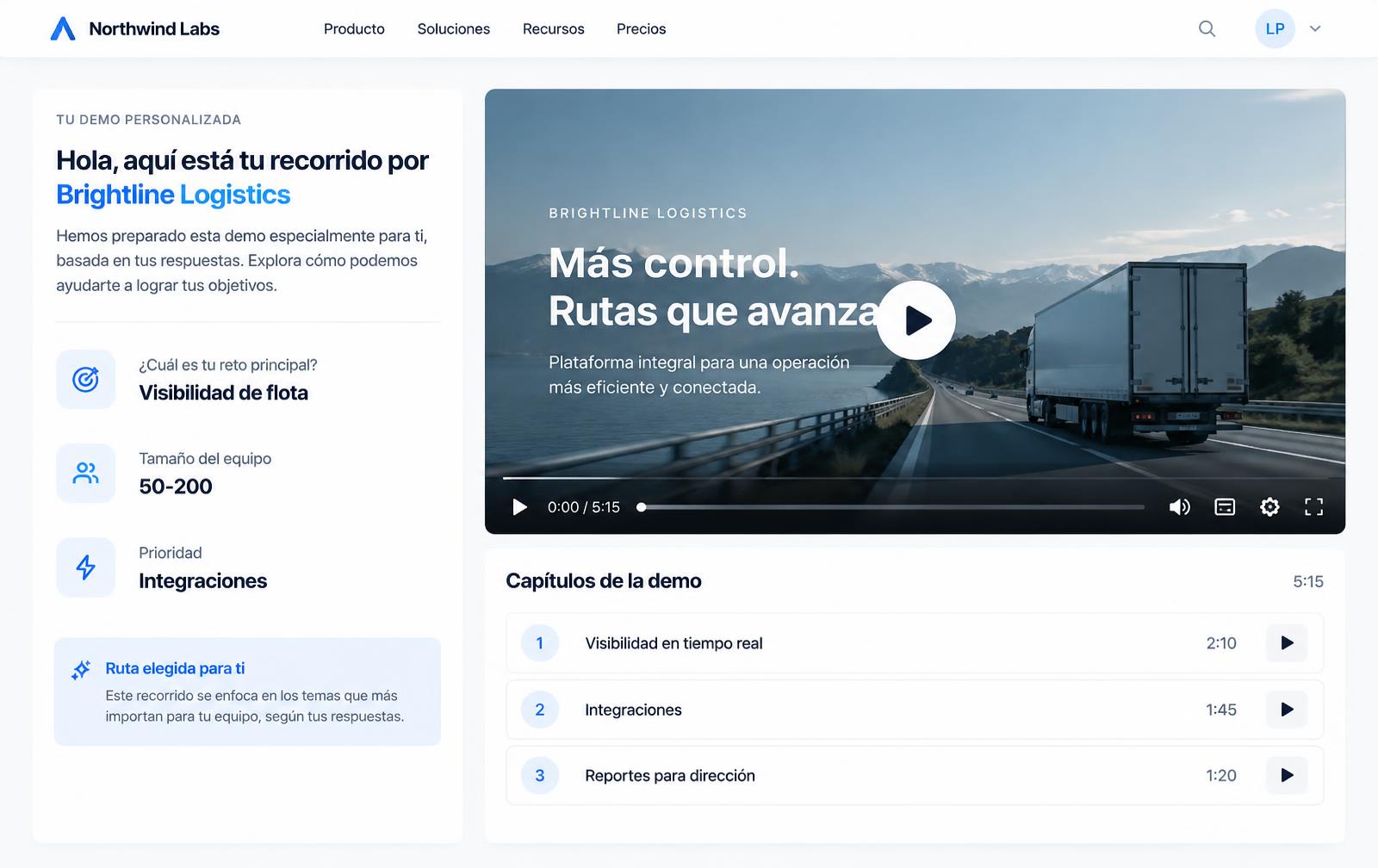This screenshot has height=868, width=1378.
Task: Click the Brightline Logistics heading link
Action: click(x=173, y=195)
